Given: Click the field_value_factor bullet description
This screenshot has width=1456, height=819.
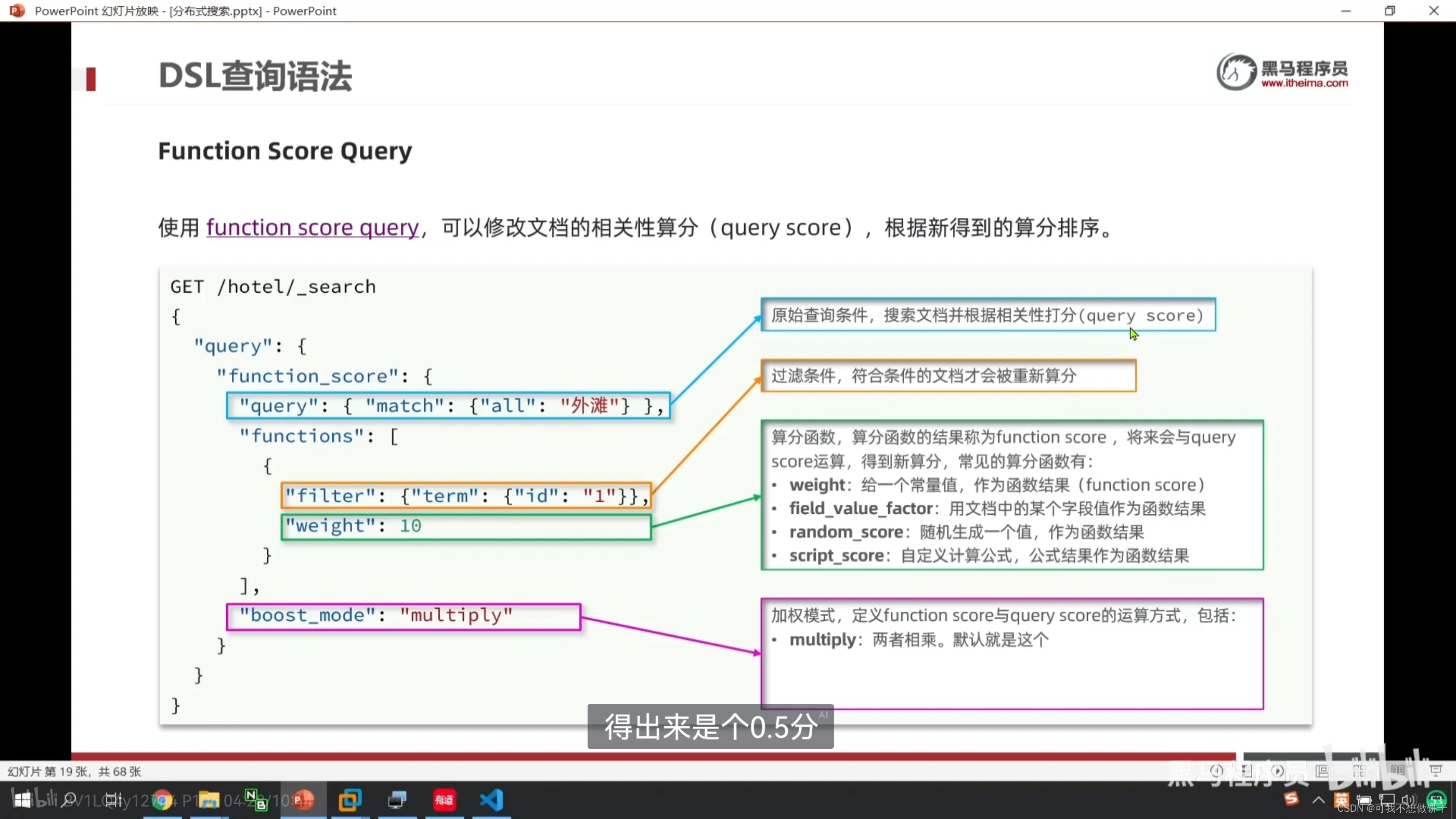Looking at the screenshot, I should coord(997,508).
